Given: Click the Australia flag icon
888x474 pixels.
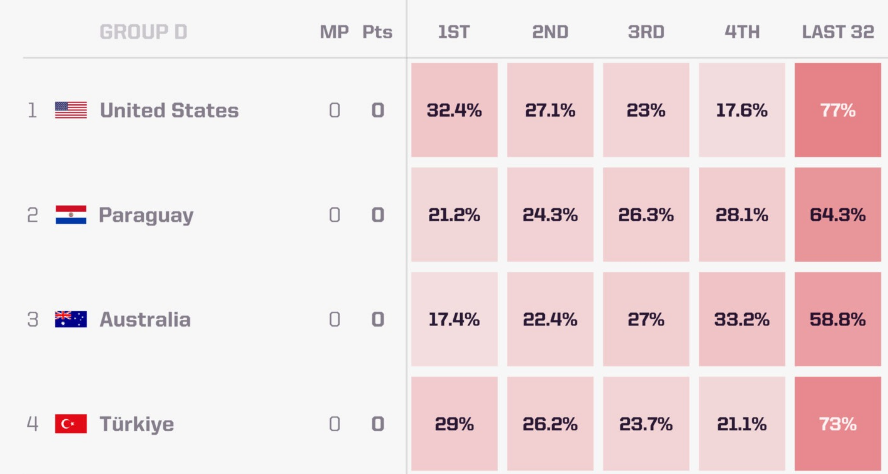Looking at the screenshot, I should point(71,319).
